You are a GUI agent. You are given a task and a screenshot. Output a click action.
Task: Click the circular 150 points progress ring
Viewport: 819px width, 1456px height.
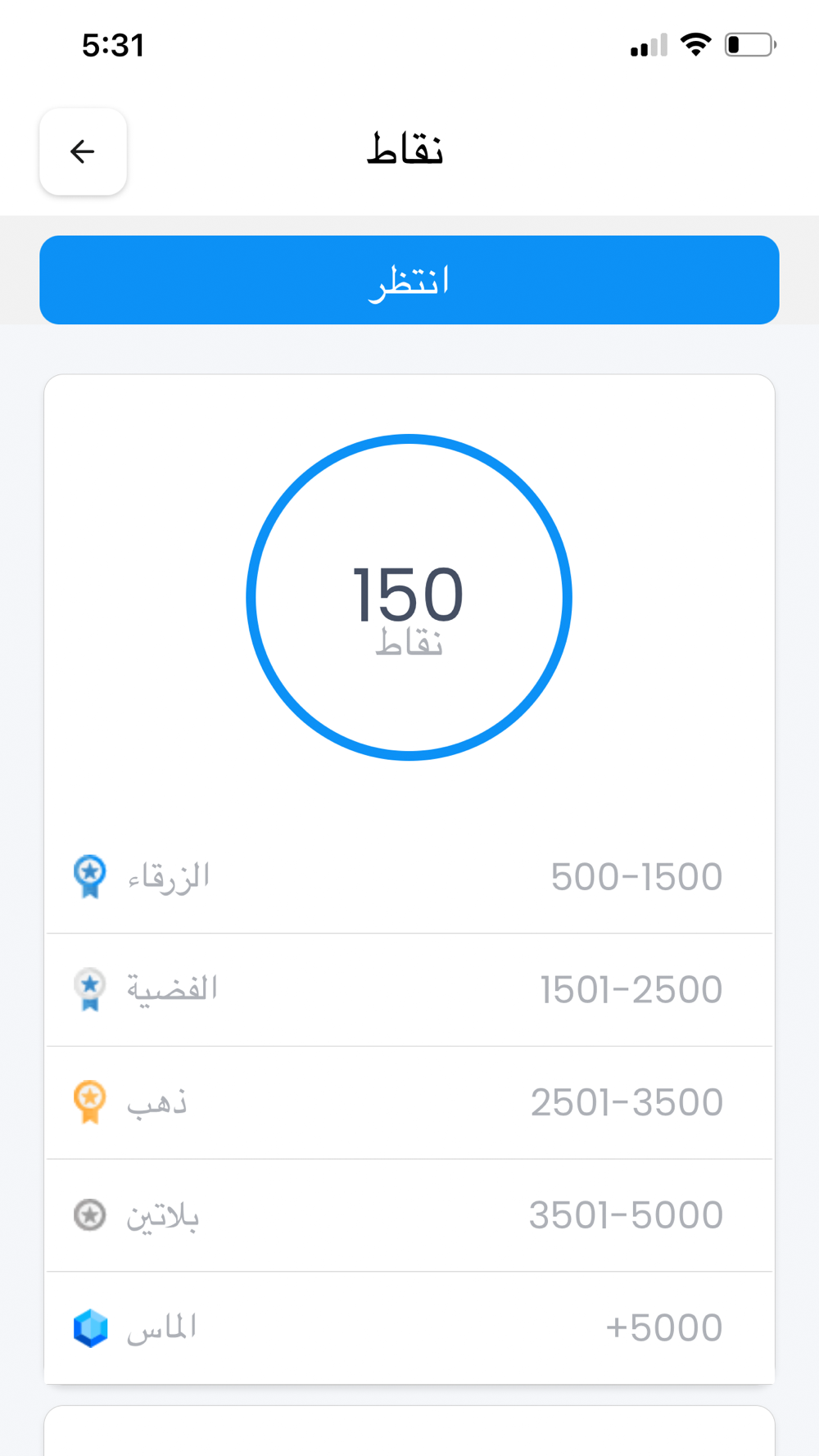pos(409,597)
